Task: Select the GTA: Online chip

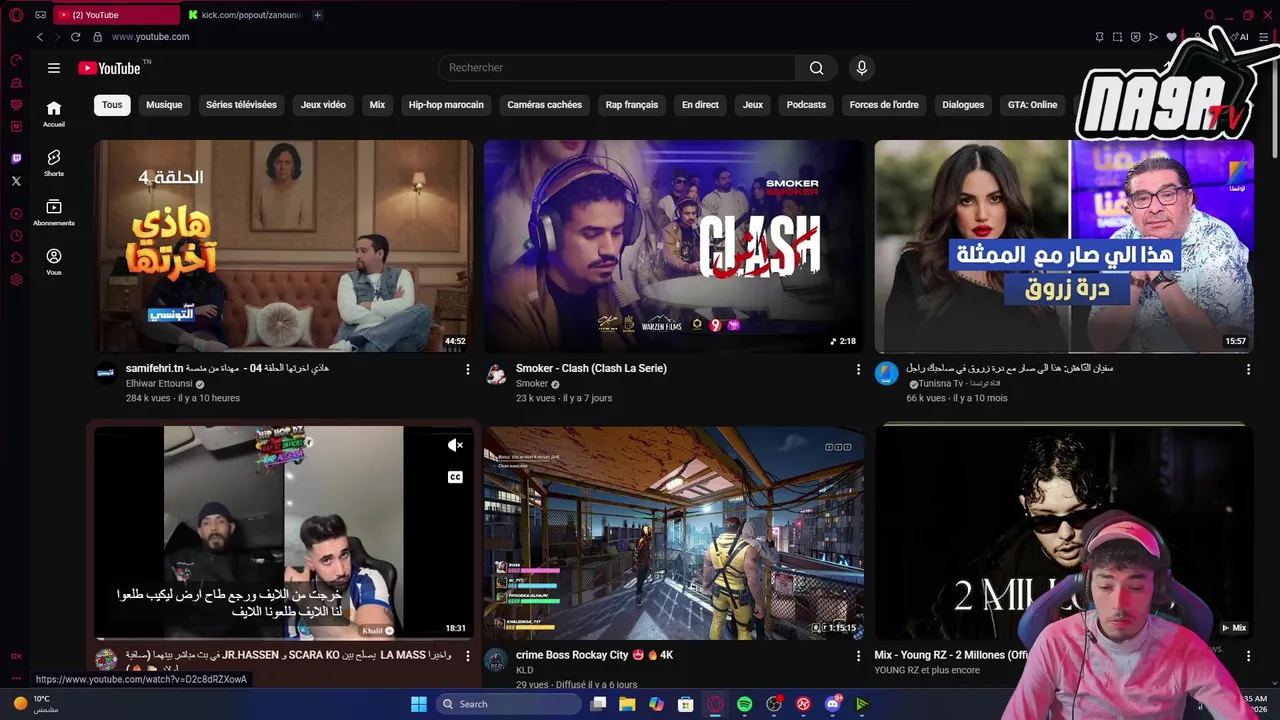Action: tap(1032, 105)
